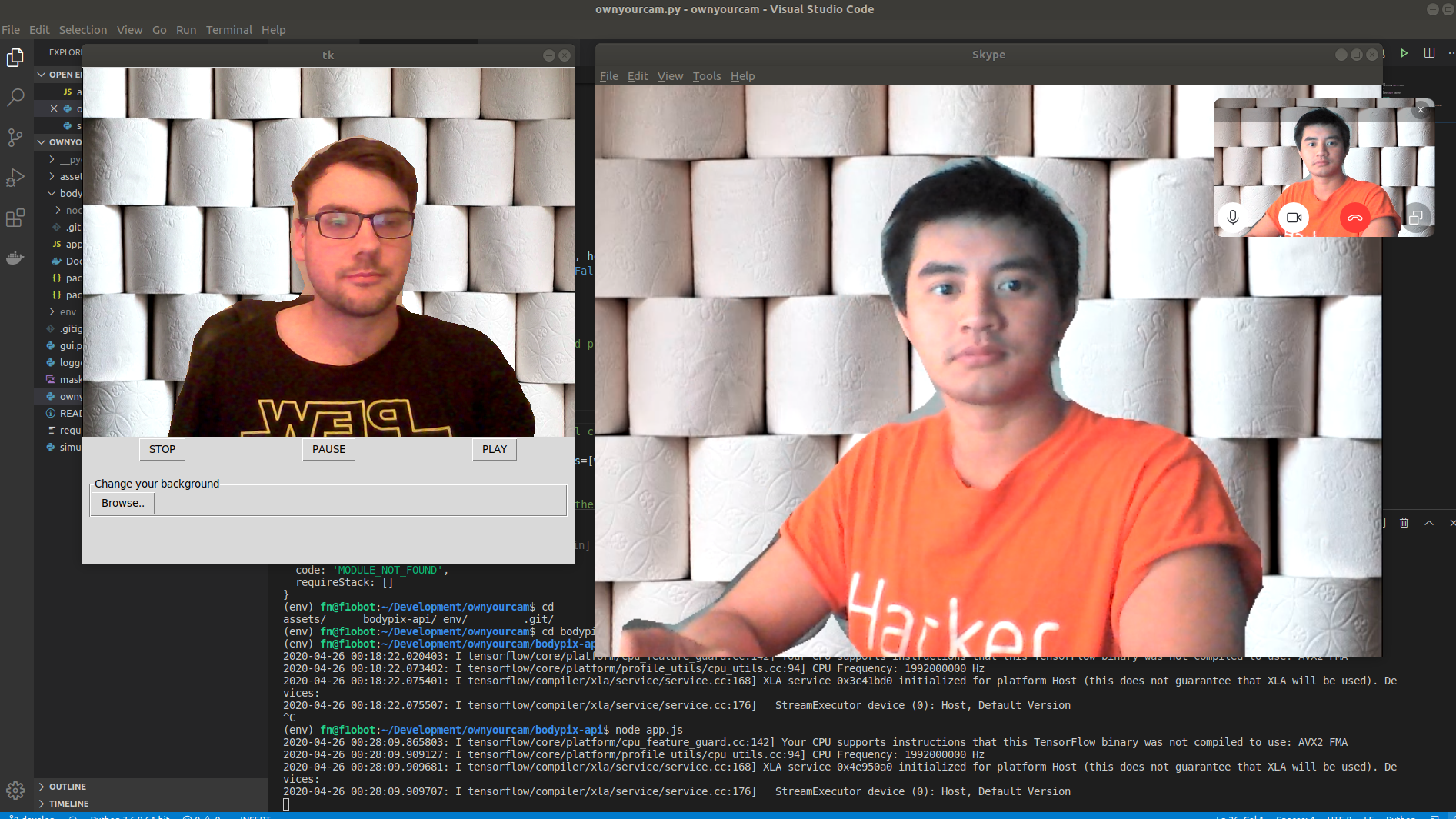Open the Manage gear settings icon

(15, 790)
